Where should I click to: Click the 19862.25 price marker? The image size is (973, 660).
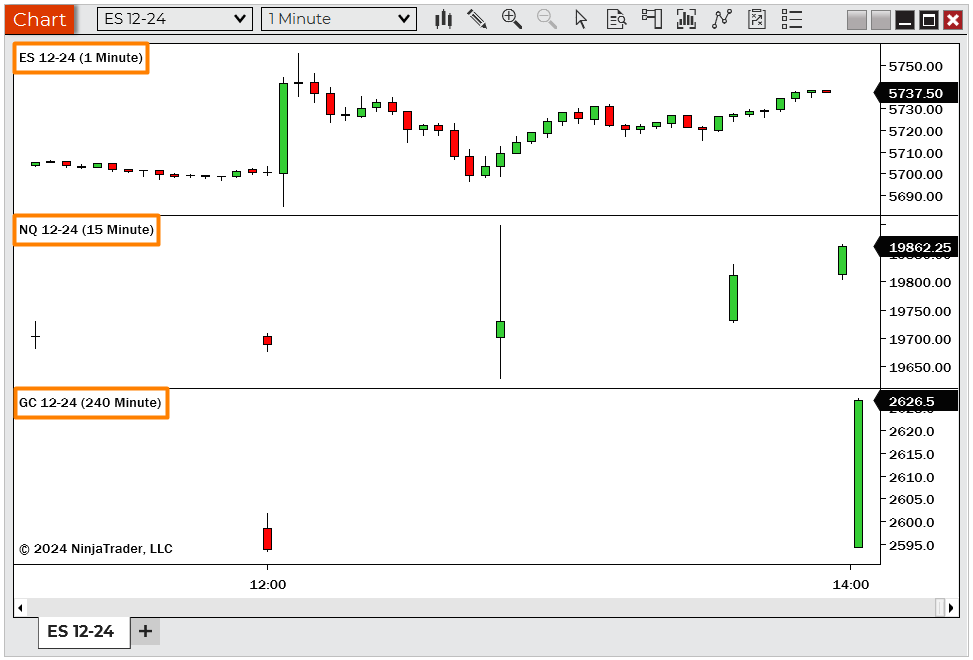point(916,247)
